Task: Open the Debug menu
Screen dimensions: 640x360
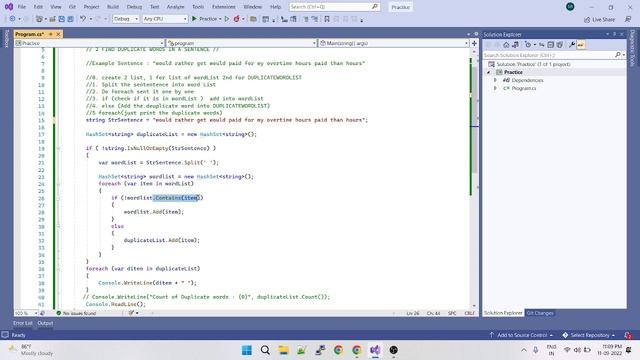Action: click(134, 7)
